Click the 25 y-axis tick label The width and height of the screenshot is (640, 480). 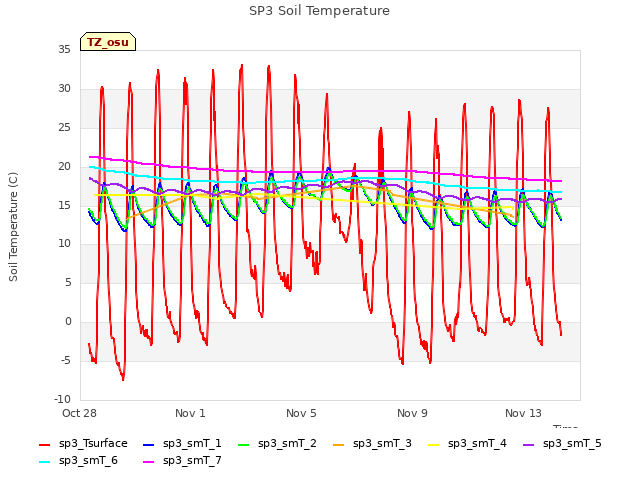(x=64, y=127)
